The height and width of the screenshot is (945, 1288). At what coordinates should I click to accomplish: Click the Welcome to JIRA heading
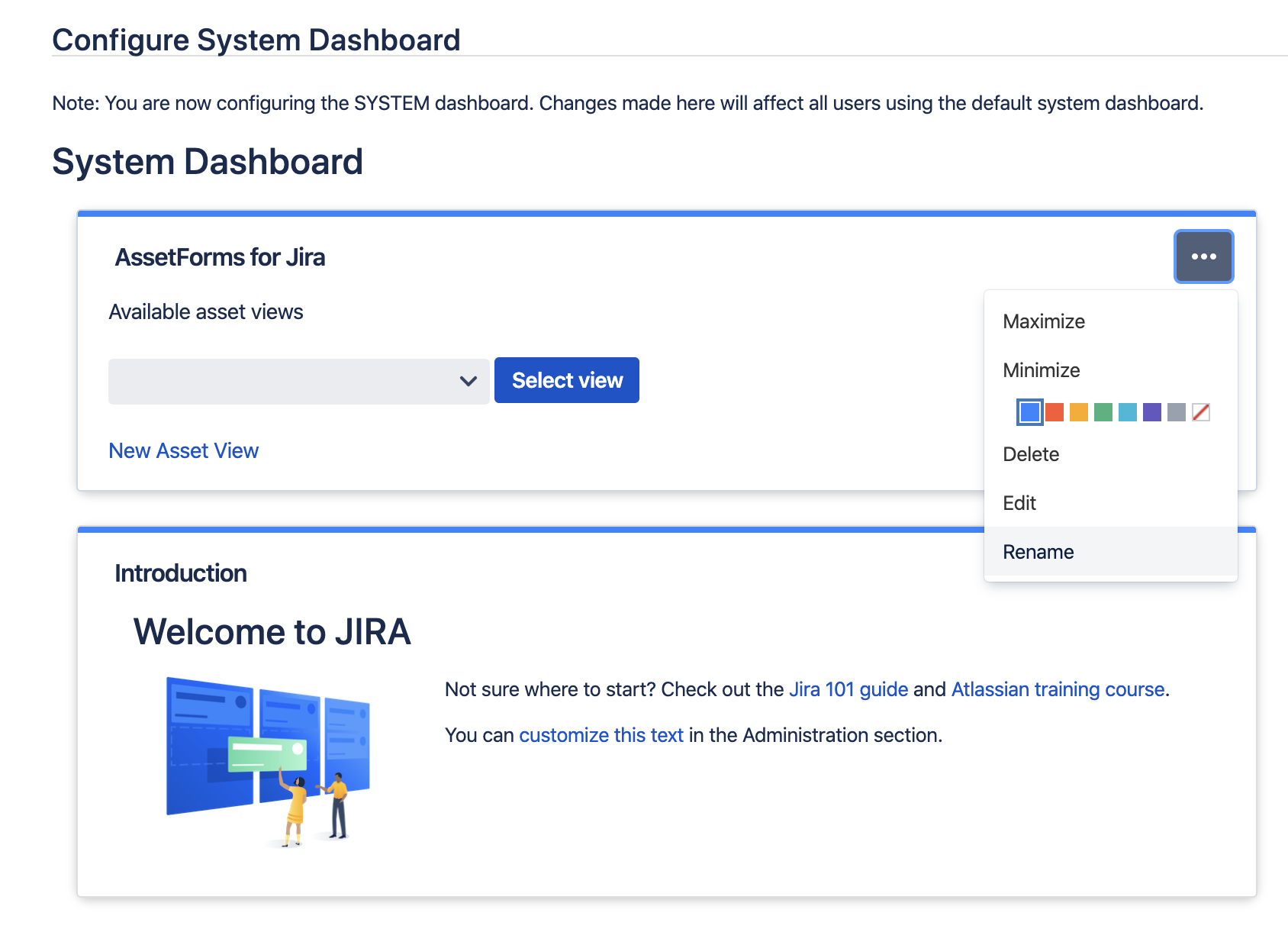pos(272,632)
